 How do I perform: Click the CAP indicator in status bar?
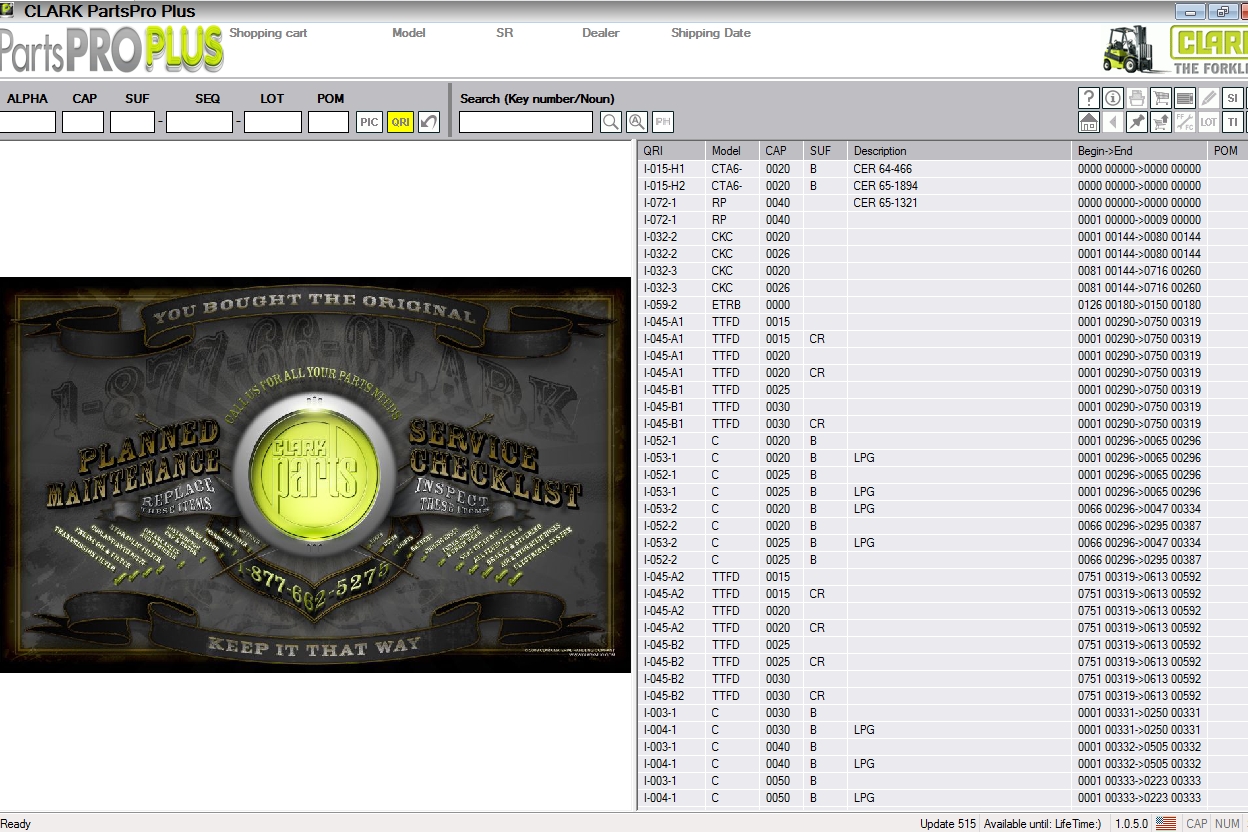coord(1196,824)
